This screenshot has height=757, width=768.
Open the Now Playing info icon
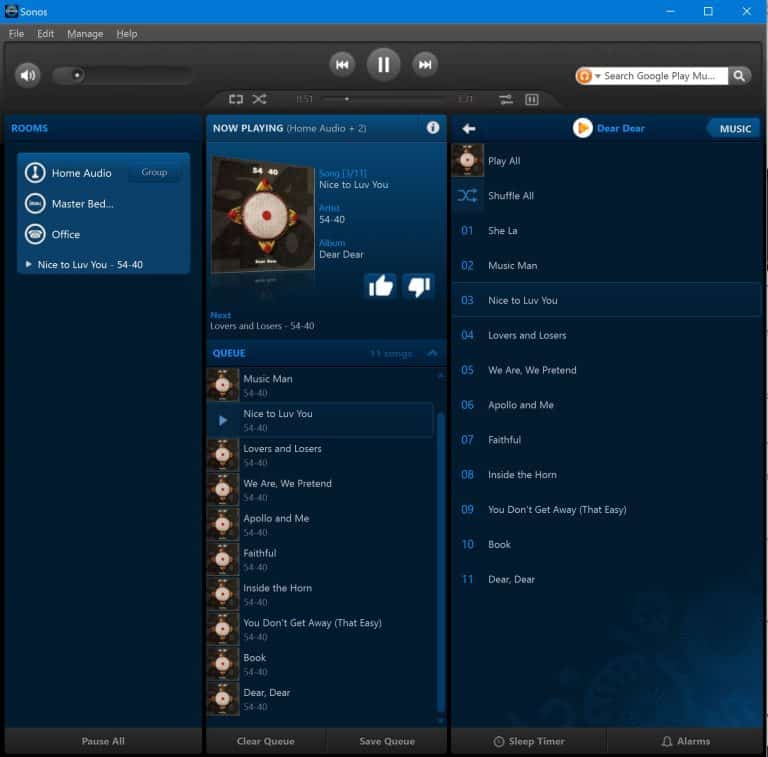coord(433,128)
